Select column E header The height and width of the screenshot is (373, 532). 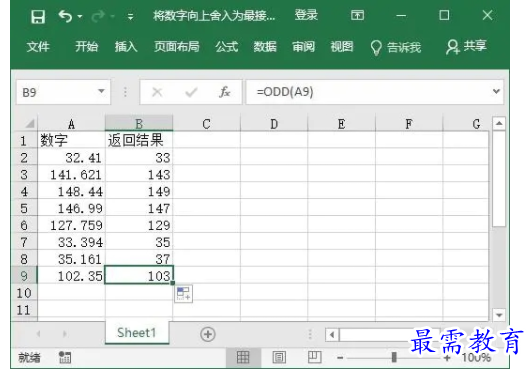pos(341,124)
